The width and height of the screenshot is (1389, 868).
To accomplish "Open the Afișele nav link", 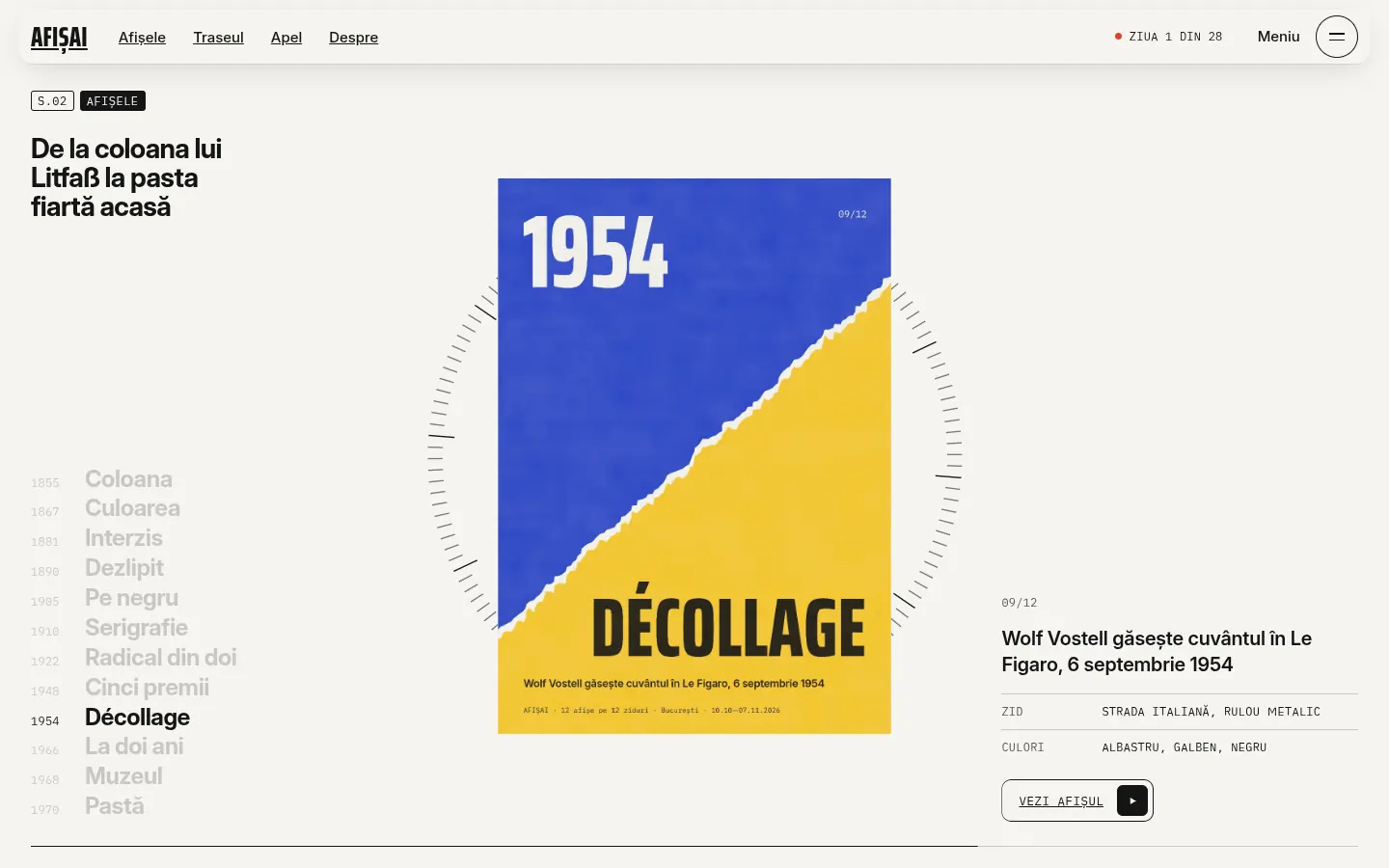I will coord(142,38).
